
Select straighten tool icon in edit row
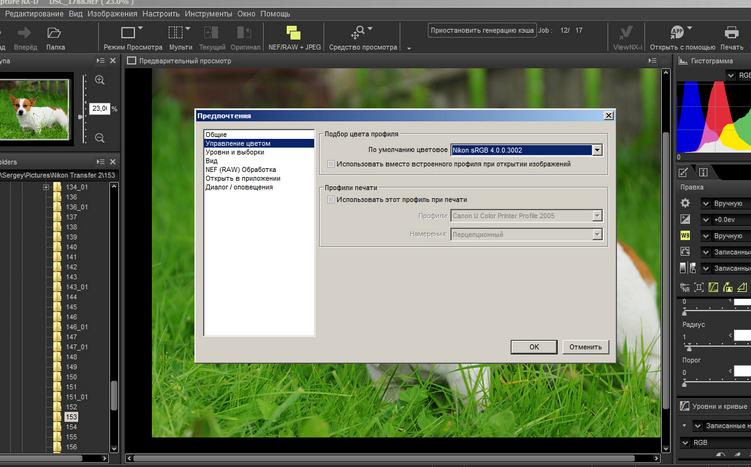point(742,287)
